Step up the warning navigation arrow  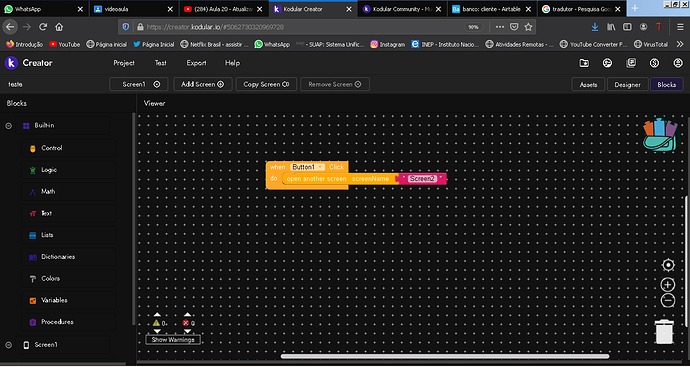coord(157,315)
